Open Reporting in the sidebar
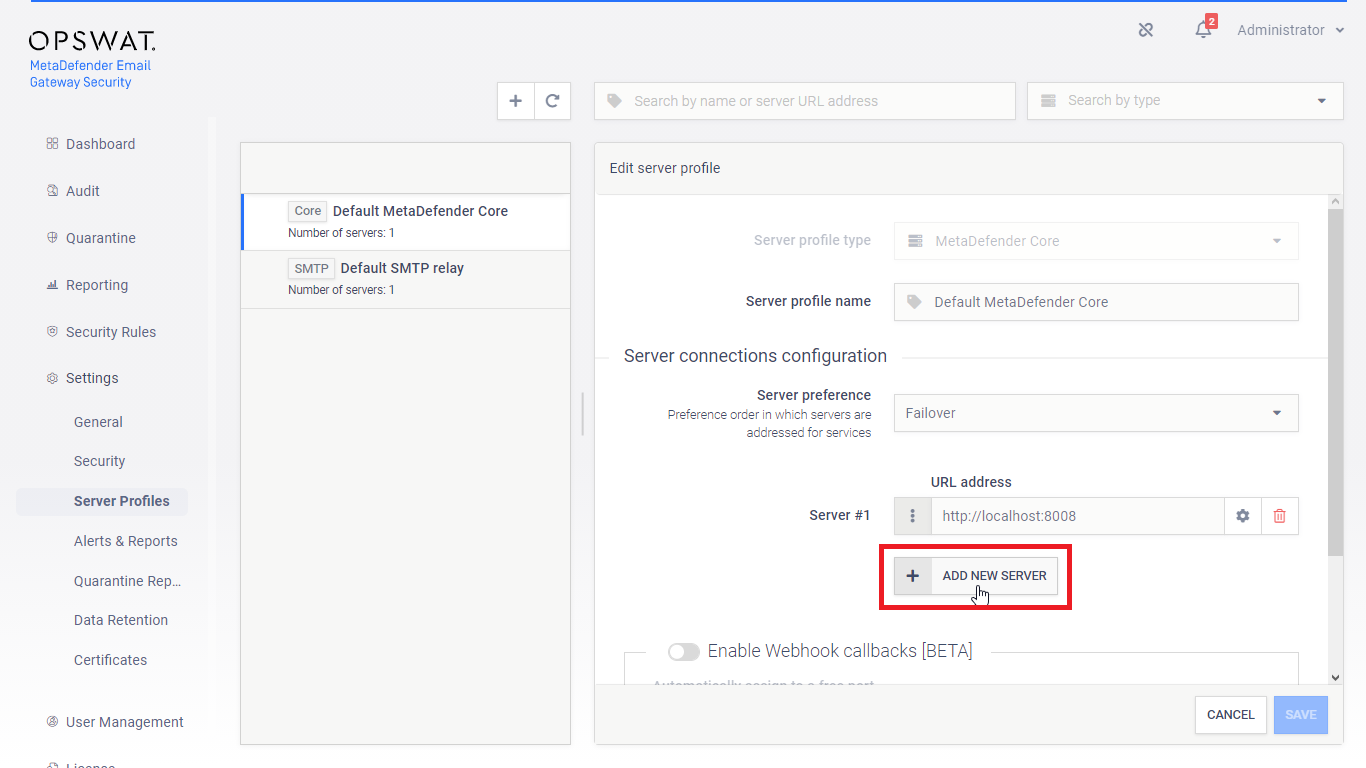 pos(97,285)
